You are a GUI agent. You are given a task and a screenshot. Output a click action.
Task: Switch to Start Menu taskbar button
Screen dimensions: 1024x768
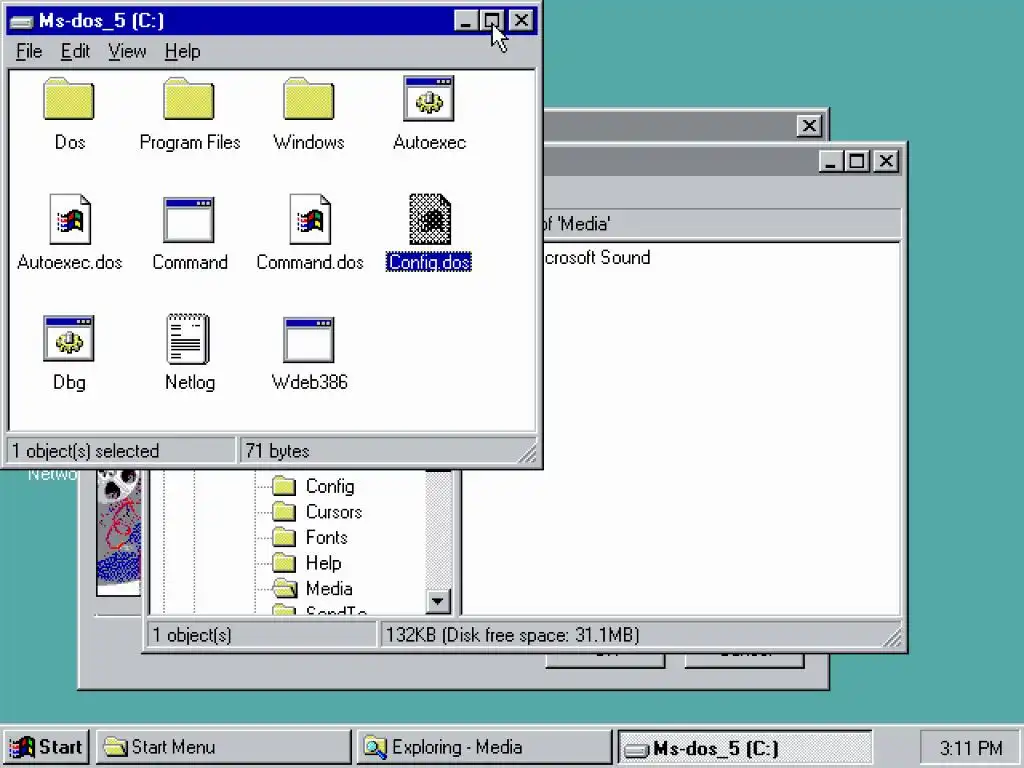point(224,747)
